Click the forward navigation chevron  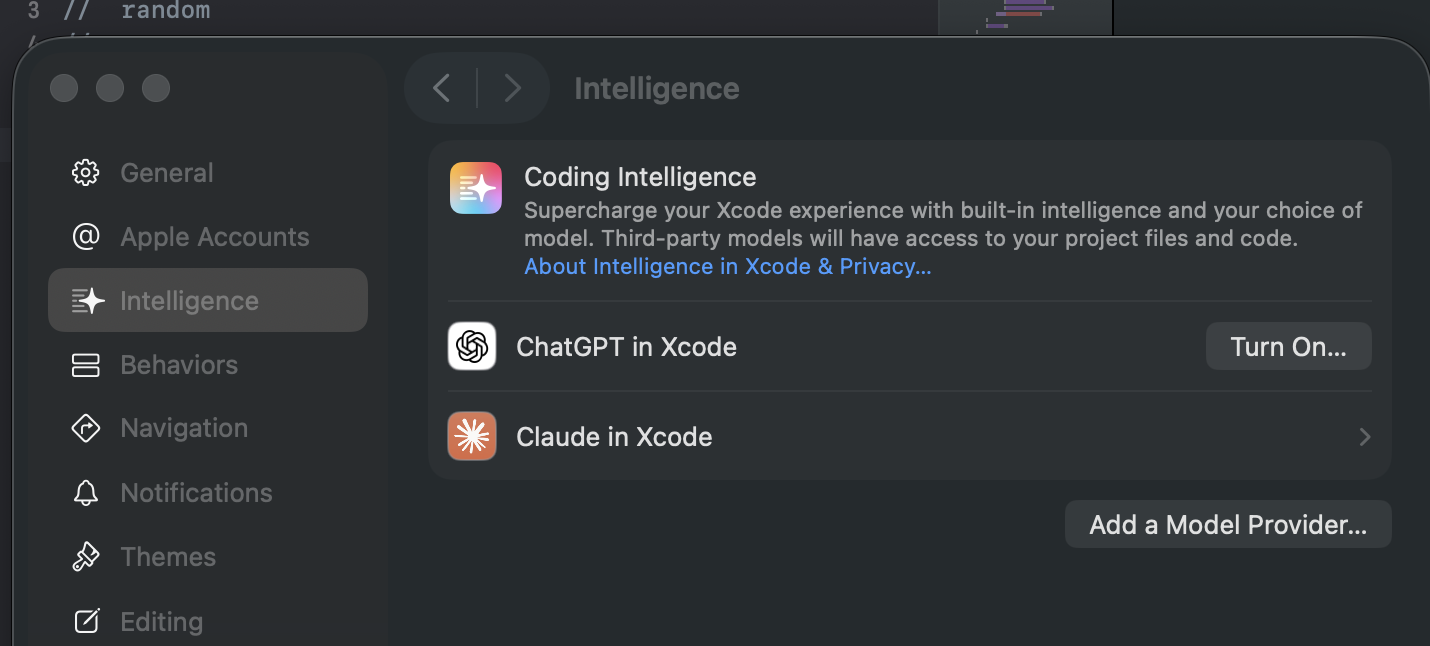(x=512, y=88)
